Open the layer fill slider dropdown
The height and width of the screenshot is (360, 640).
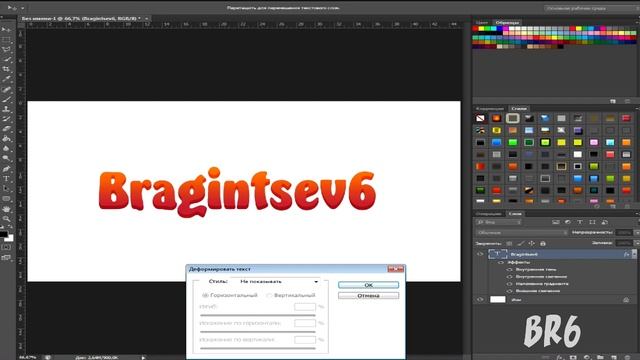pyautogui.click(x=636, y=243)
